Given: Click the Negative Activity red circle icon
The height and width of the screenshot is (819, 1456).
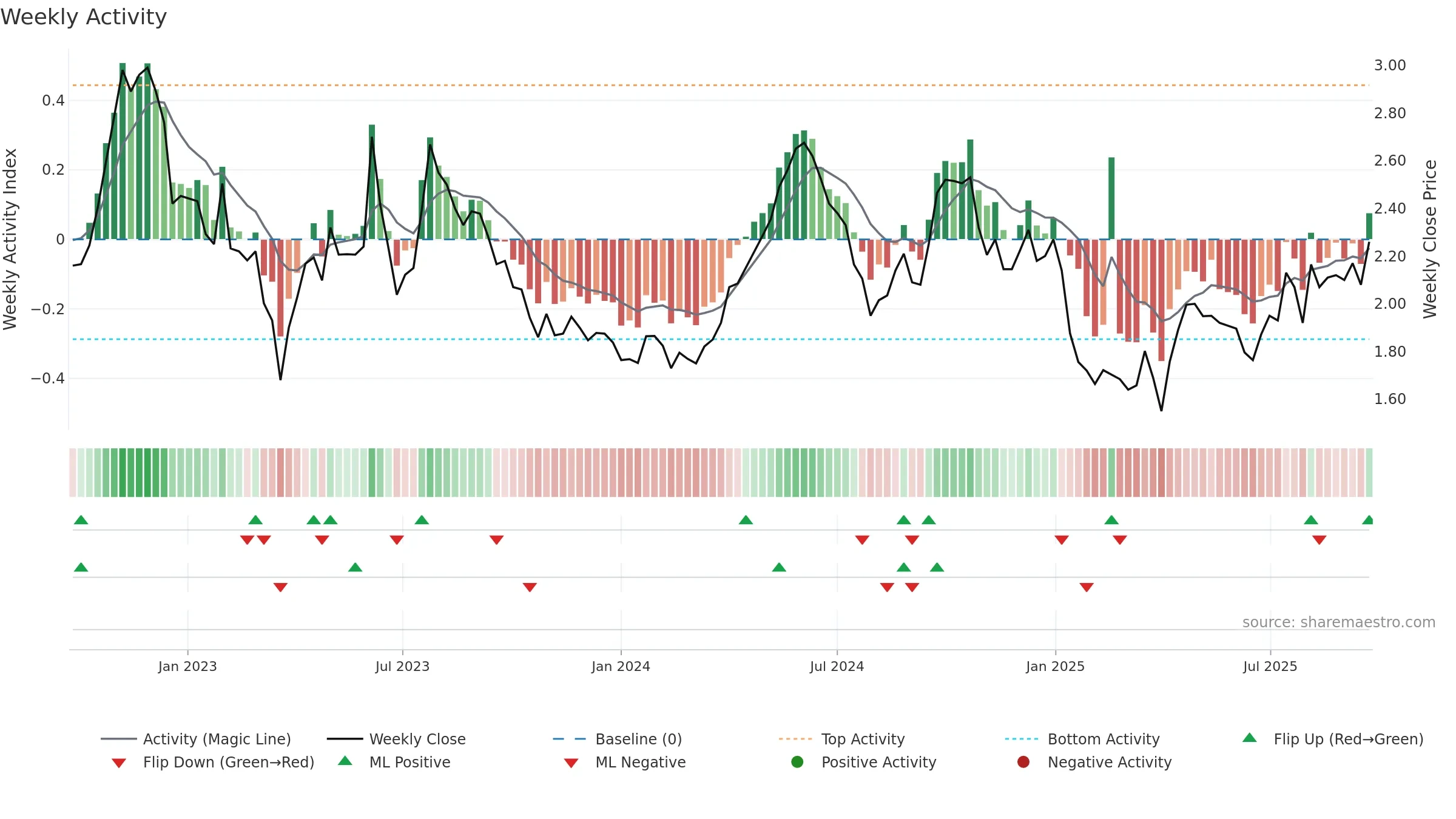Looking at the screenshot, I should pyautogui.click(x=1023, y=761).
